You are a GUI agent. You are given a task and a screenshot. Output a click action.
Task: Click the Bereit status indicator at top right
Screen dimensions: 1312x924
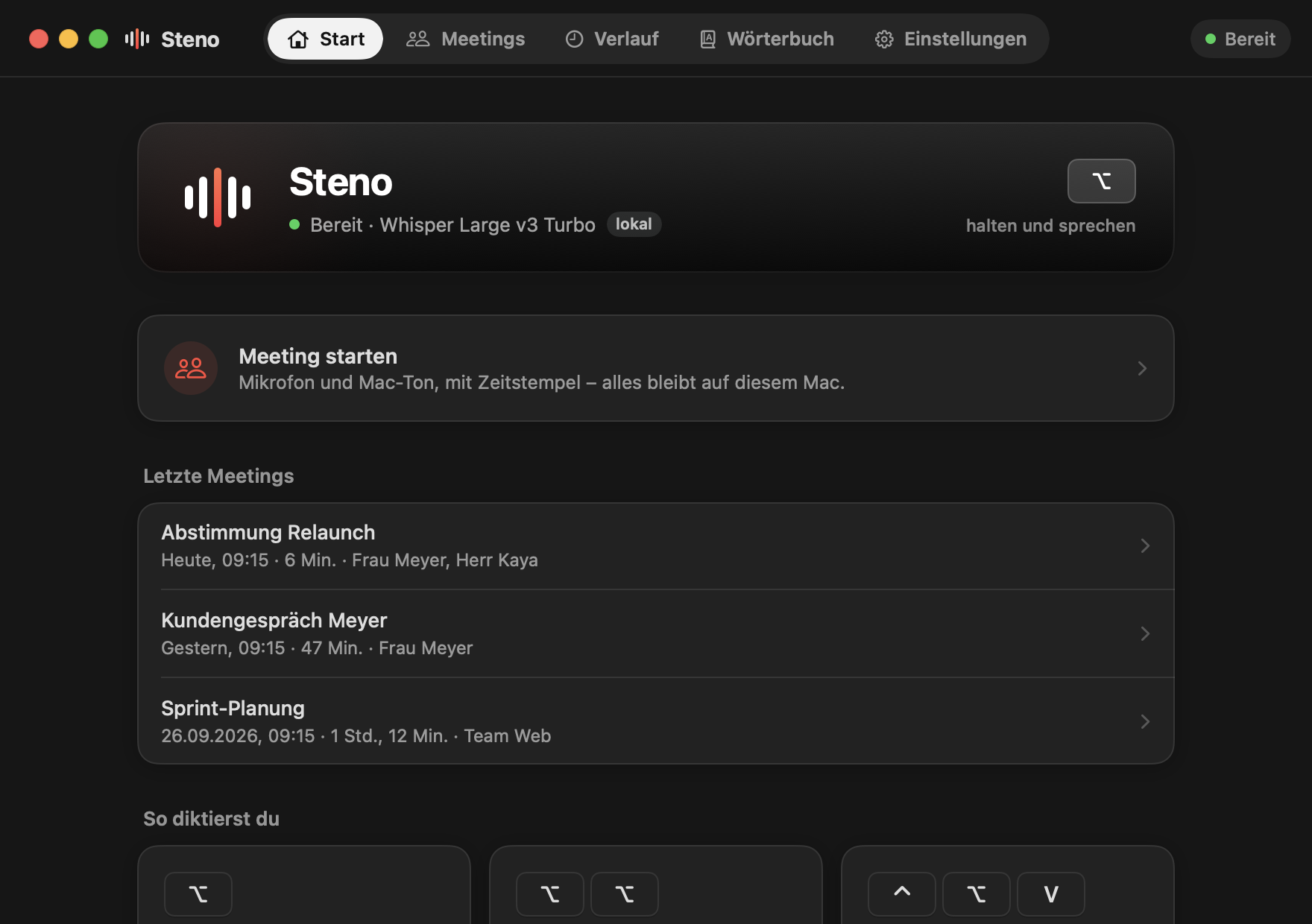[1240, 39]
